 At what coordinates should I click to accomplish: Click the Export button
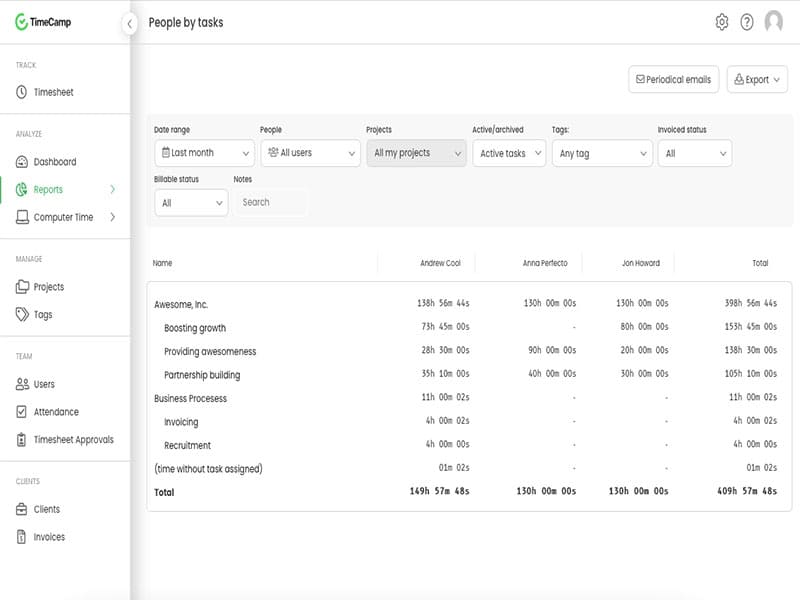(757, 80)
